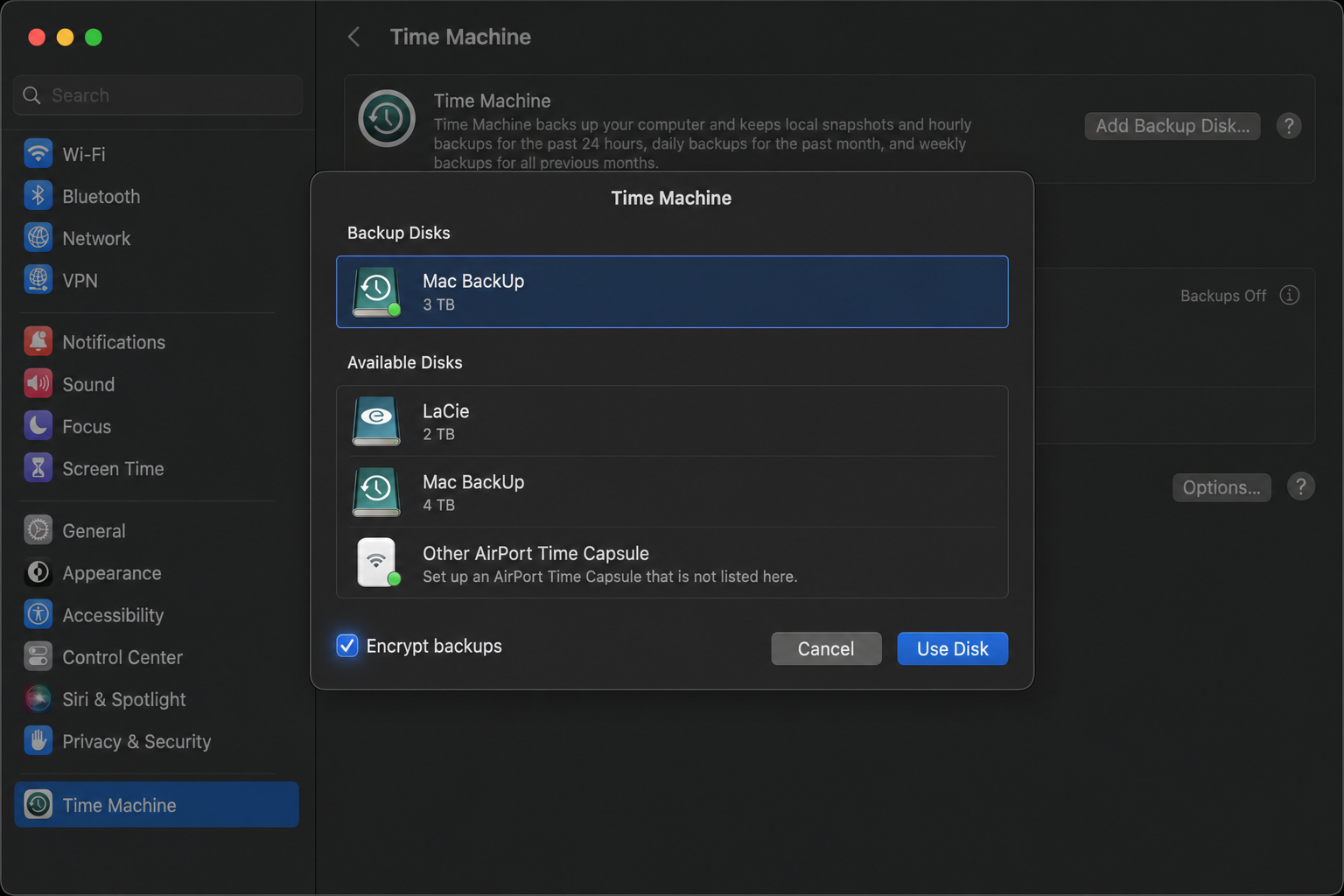Screen dimensions: 1344x896
Task: Click help button beside Options
Action: tap(1300, 486)
